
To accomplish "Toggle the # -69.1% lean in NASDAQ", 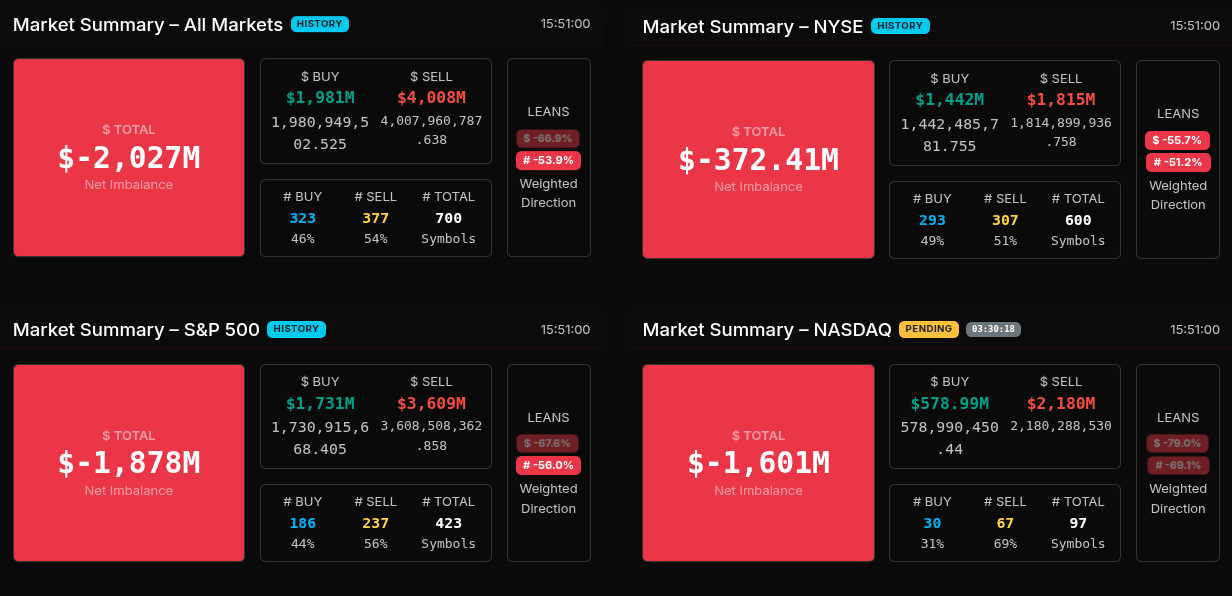I will (x=1177, y=465).
